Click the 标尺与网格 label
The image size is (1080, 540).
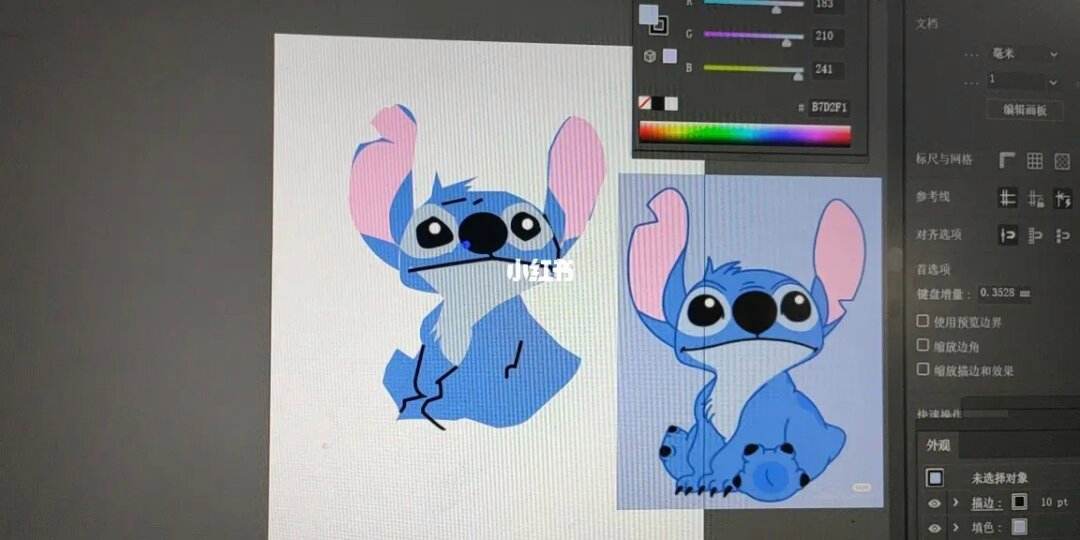(944, 159)
